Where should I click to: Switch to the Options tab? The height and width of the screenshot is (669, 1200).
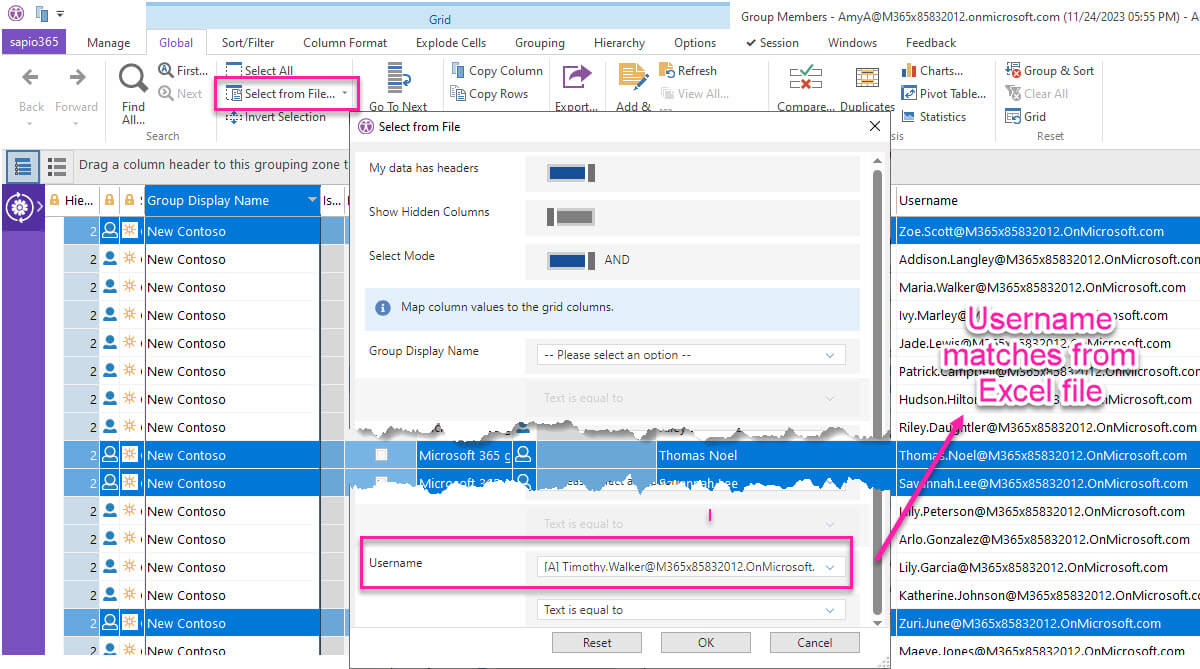pos(695,43)
